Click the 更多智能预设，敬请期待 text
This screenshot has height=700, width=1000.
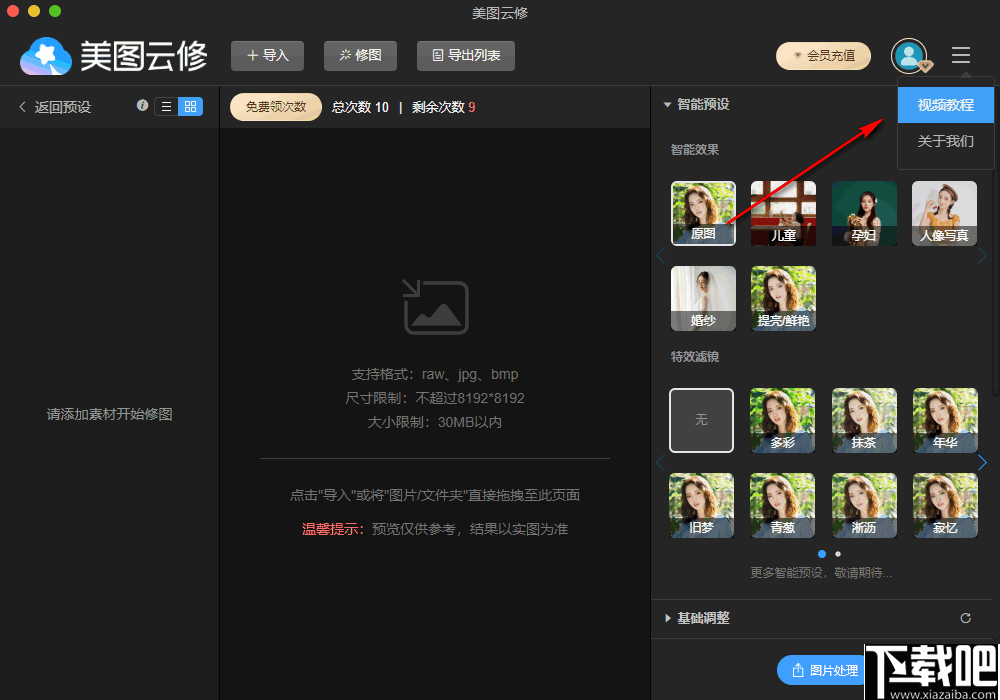(x=821, y=572)
